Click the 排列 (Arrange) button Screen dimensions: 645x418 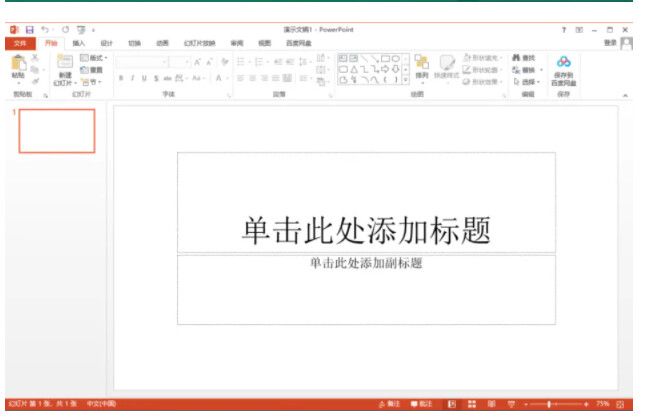pos(422,67)
